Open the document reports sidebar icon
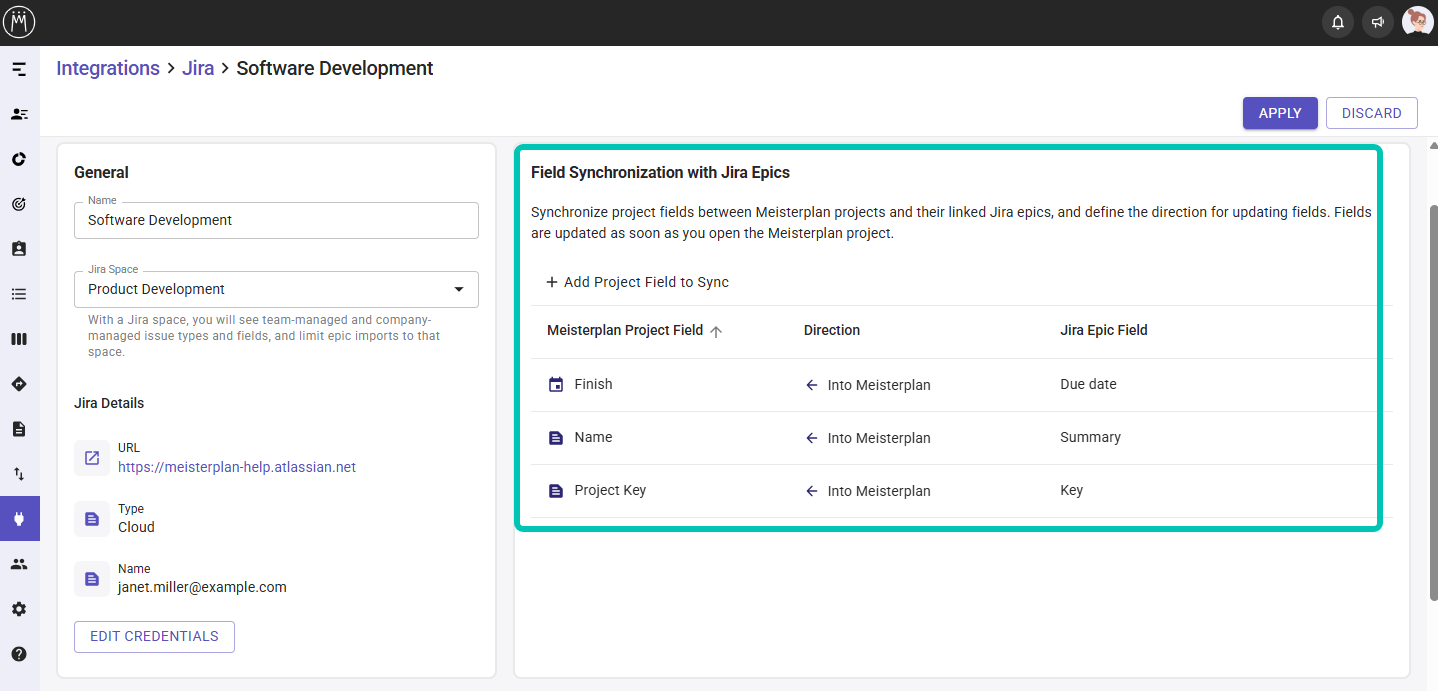 click(19, 429)
